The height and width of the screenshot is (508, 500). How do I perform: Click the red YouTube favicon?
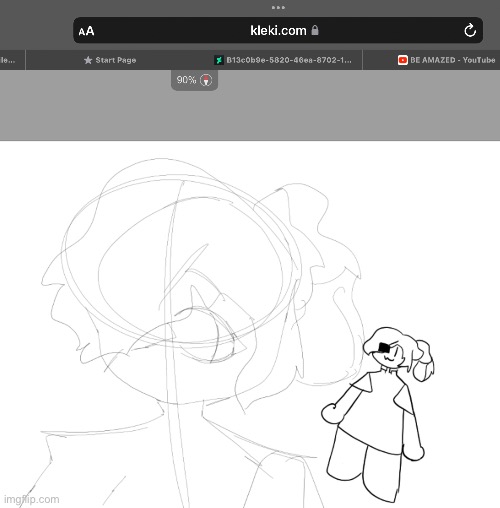pos(402,60)
